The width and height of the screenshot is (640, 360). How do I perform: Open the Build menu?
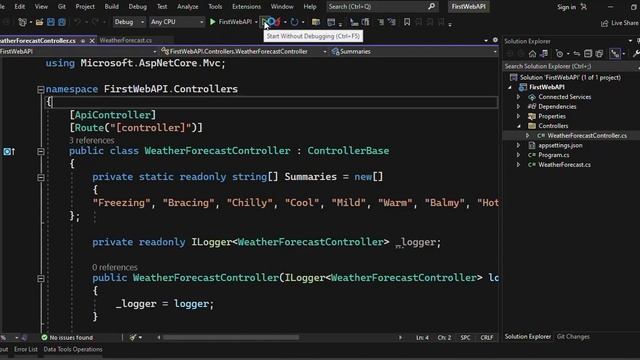click(111, 7)
